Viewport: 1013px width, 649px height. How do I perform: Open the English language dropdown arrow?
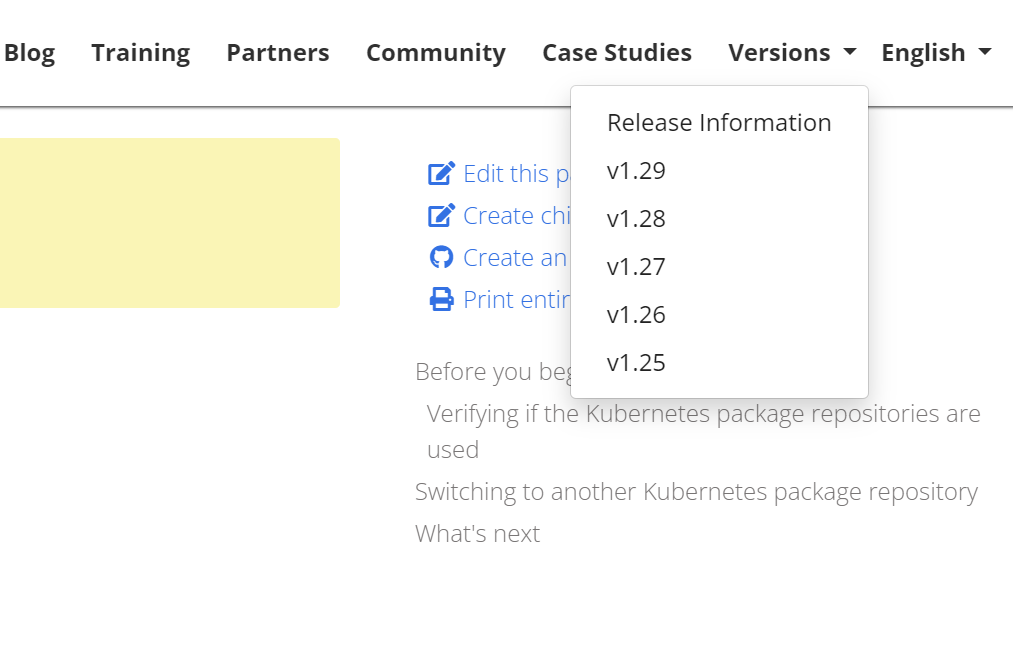[x=985, y=51]
